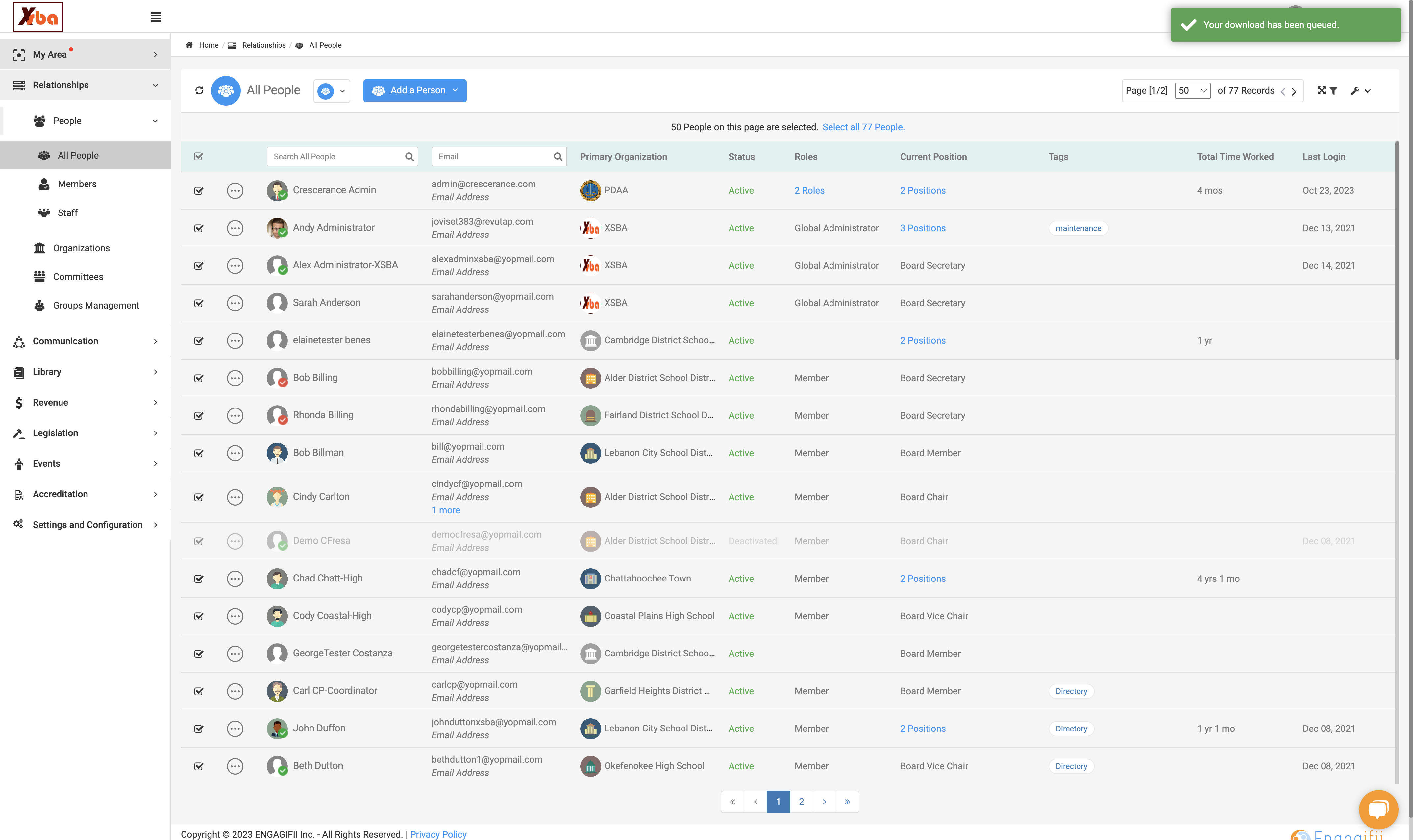This screenshot has height=840, width=1413.
Task: Open Privacy Policy link
Action: pos(438,834)
